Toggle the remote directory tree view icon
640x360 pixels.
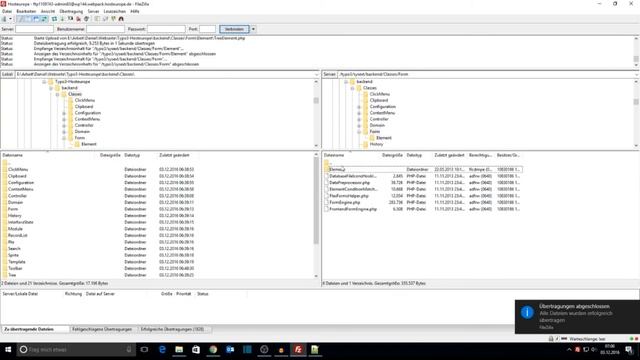coord(36,19)
